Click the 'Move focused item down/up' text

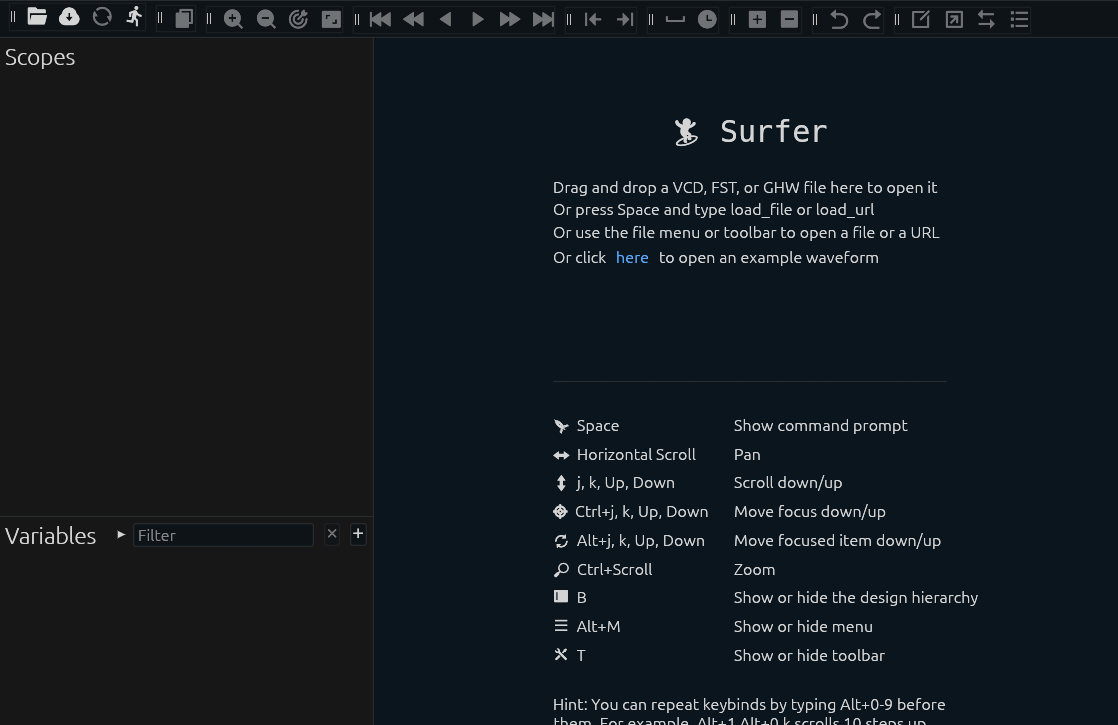pos(837,540)
